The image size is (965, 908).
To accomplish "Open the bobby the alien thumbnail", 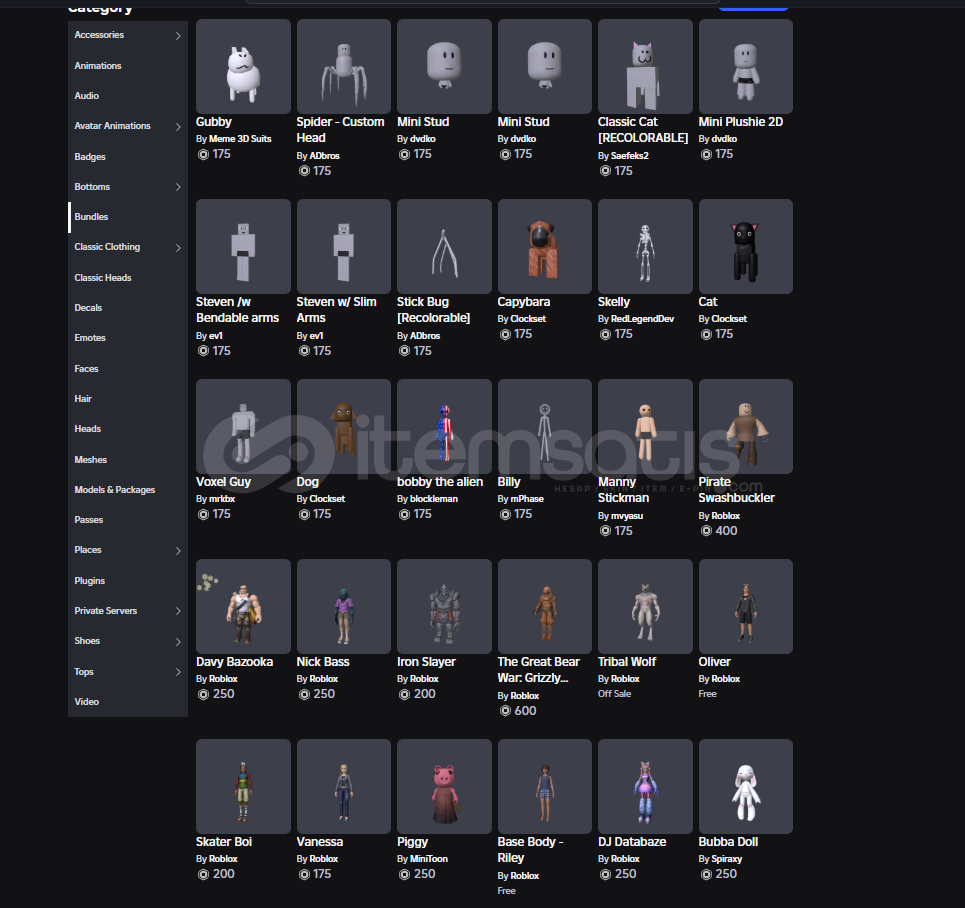I will click(444, 427).
